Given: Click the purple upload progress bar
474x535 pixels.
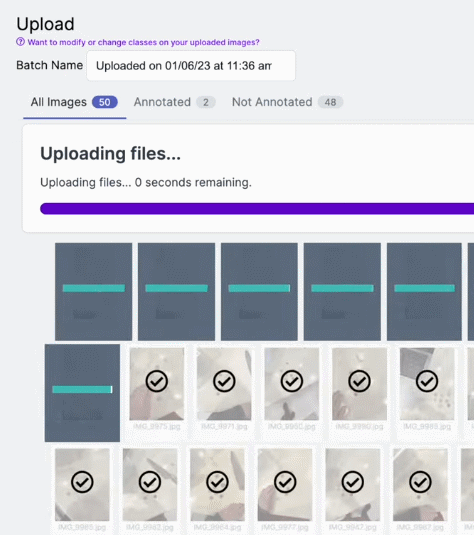Looking at the screenshot, I should pyautogui.click(x=257, y=208).
